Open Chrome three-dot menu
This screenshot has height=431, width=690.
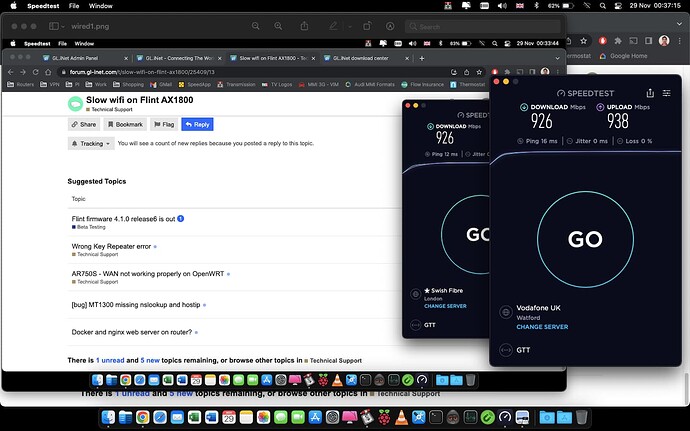tap(679, 41)
